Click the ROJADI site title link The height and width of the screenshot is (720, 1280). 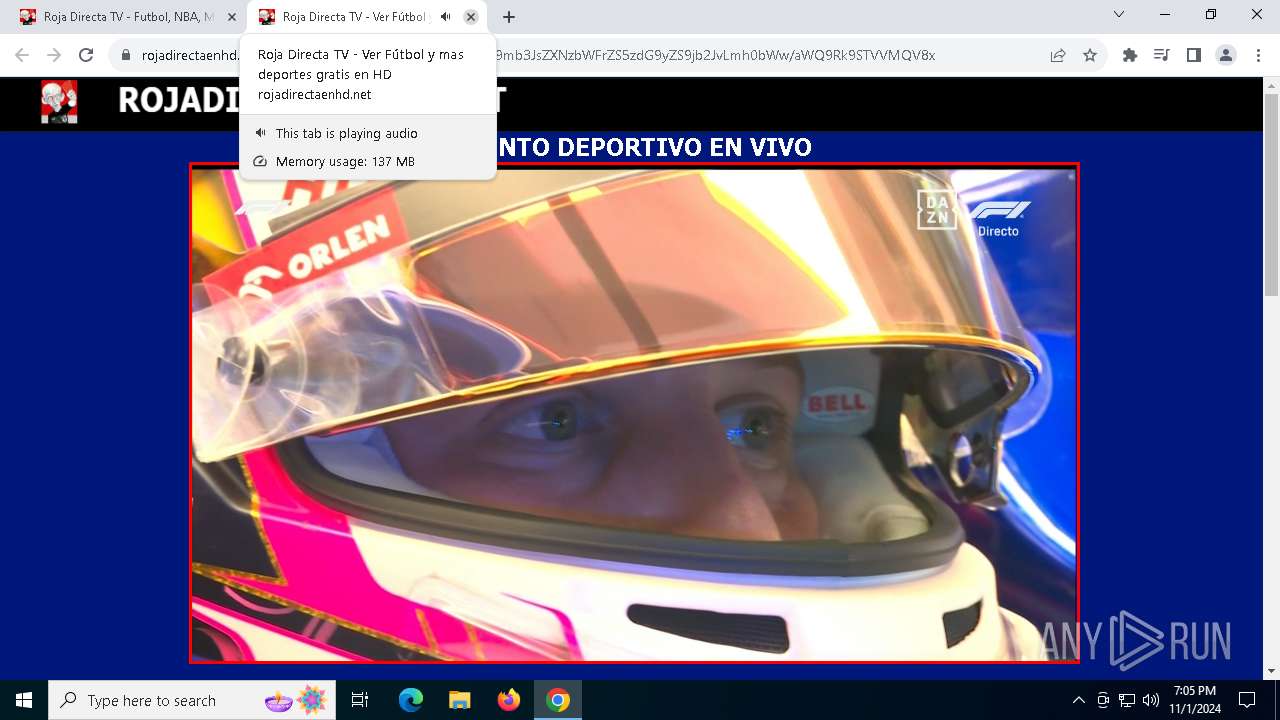tap(180, 100)
